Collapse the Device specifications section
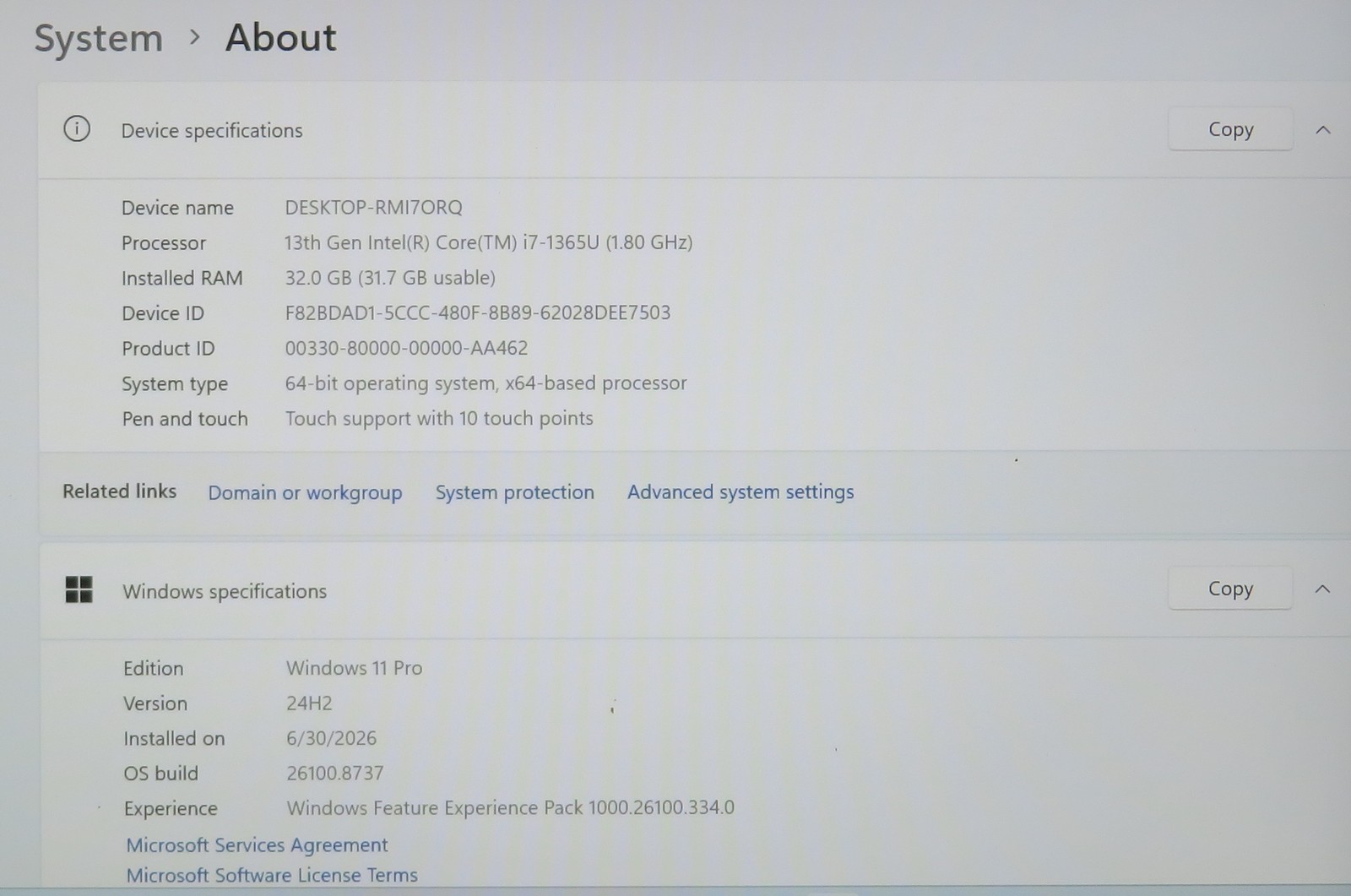This screenshot has width=1351, height=896. pyautogui.click(x=1323, y=130)
